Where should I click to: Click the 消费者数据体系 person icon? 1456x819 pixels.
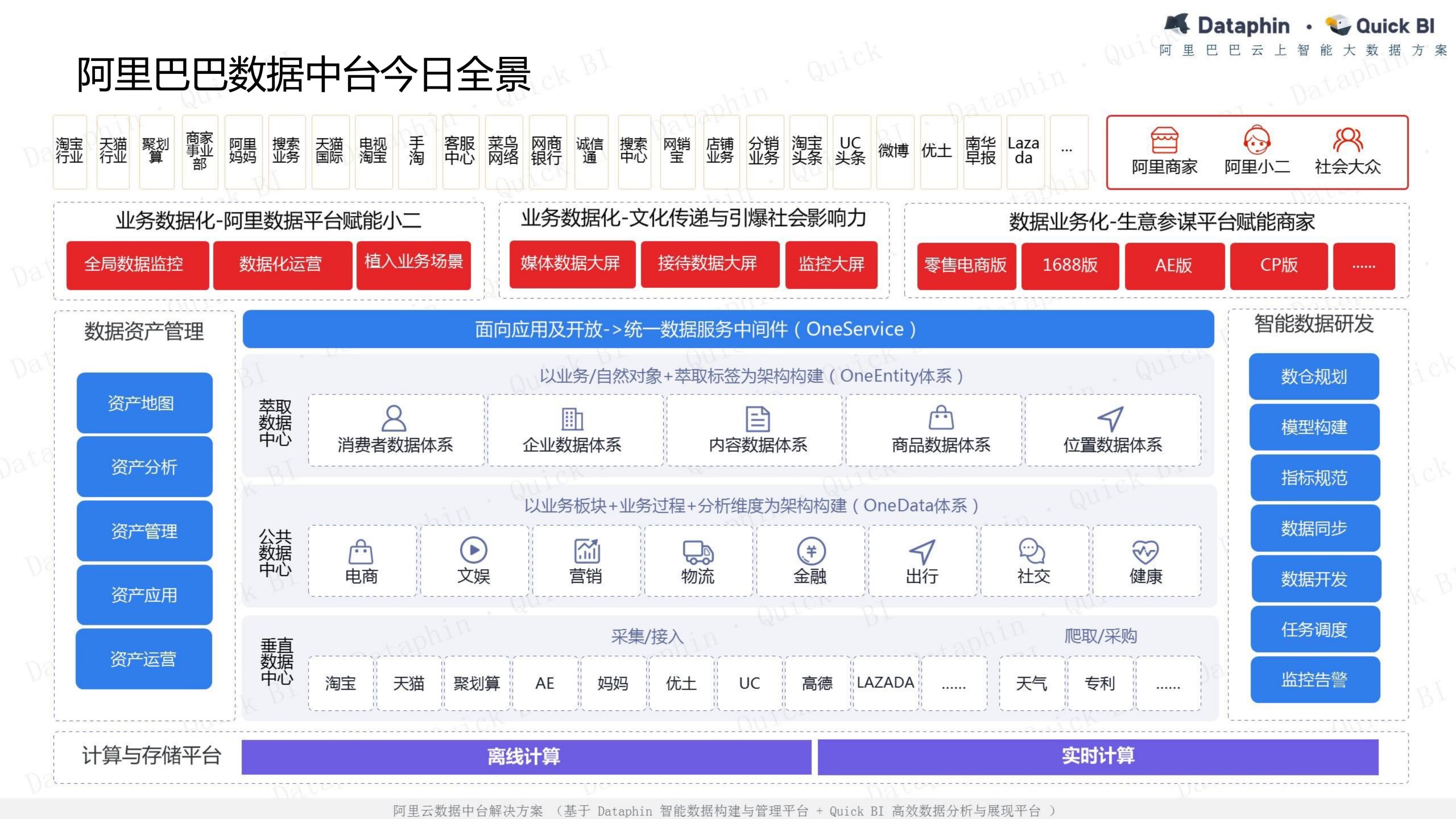pos(394,419)
